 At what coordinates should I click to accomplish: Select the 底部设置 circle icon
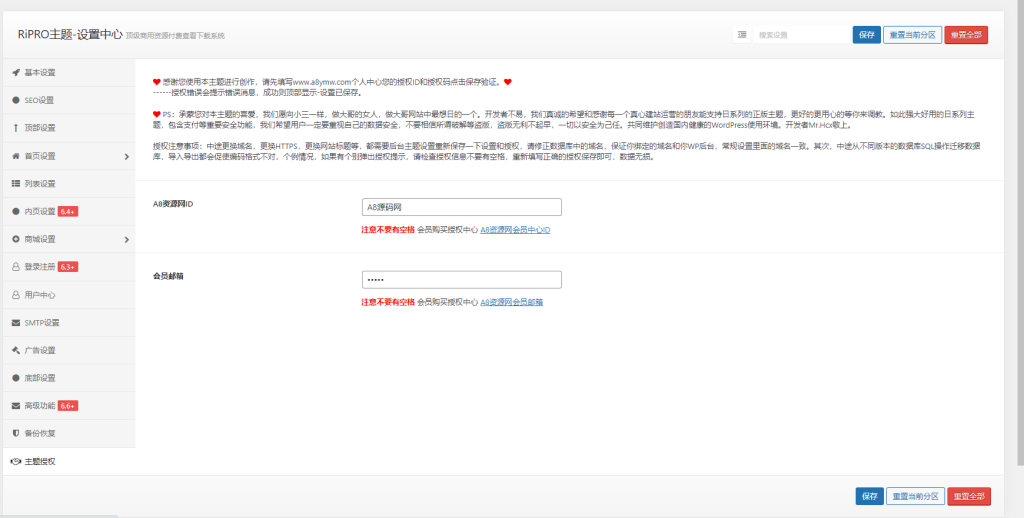16,378
